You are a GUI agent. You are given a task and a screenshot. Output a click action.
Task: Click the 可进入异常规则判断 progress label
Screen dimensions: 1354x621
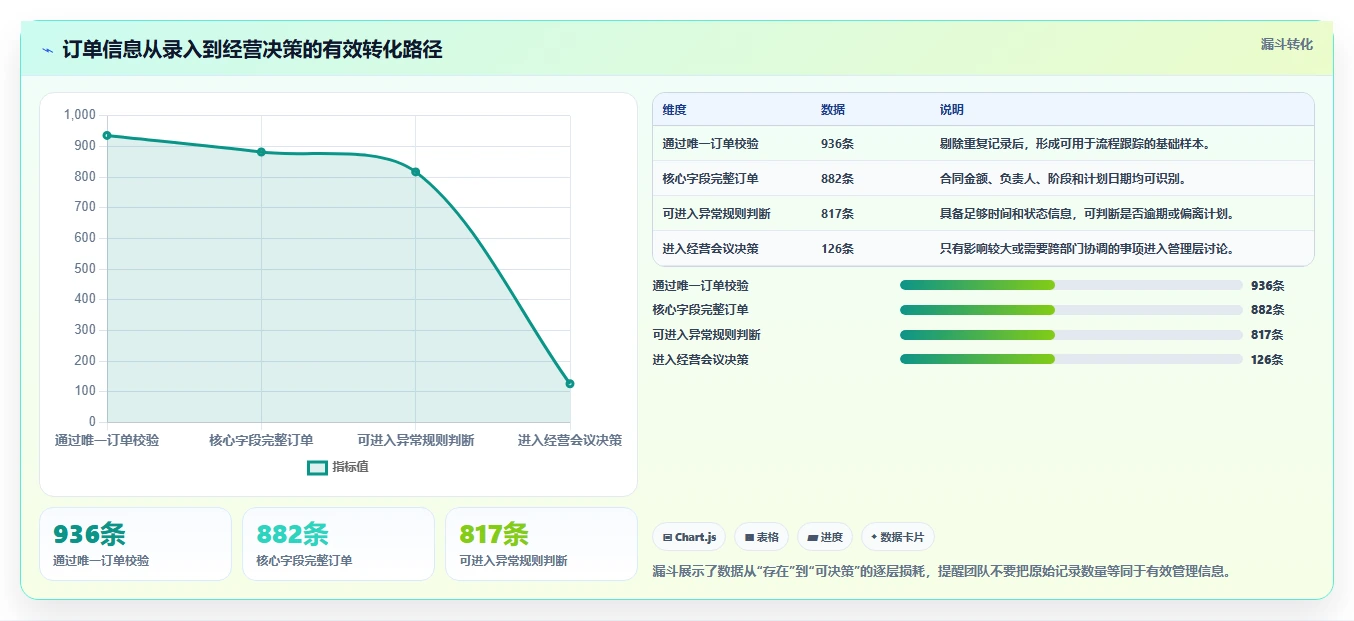(x=706, y=335)
